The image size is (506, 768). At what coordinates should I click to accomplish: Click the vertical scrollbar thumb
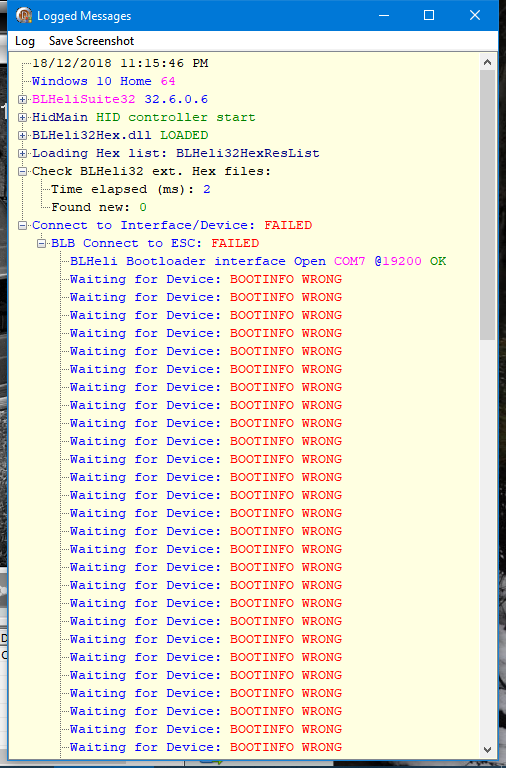click(x=487, y=205)
